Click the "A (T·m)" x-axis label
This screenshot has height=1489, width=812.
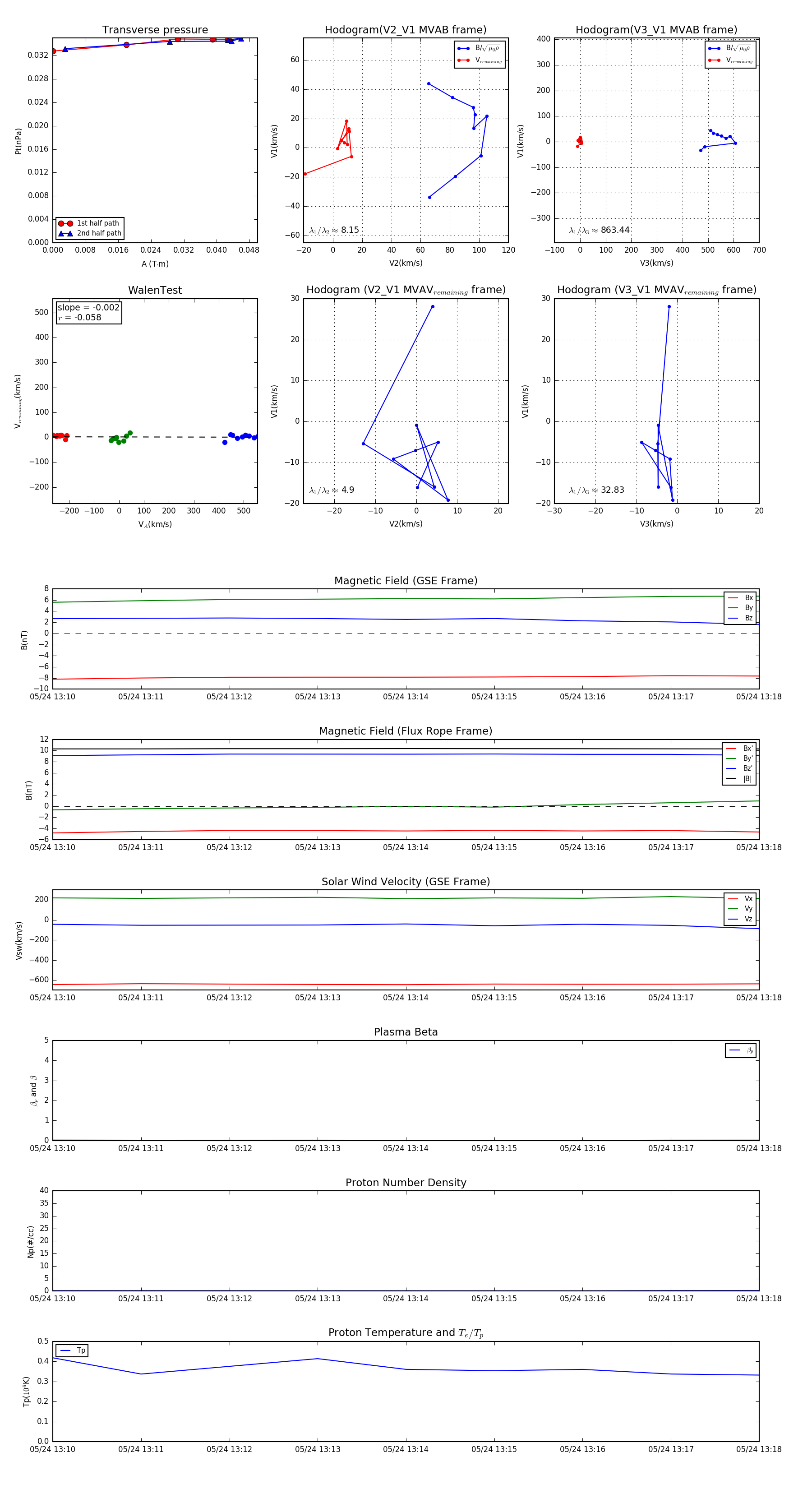155,264
